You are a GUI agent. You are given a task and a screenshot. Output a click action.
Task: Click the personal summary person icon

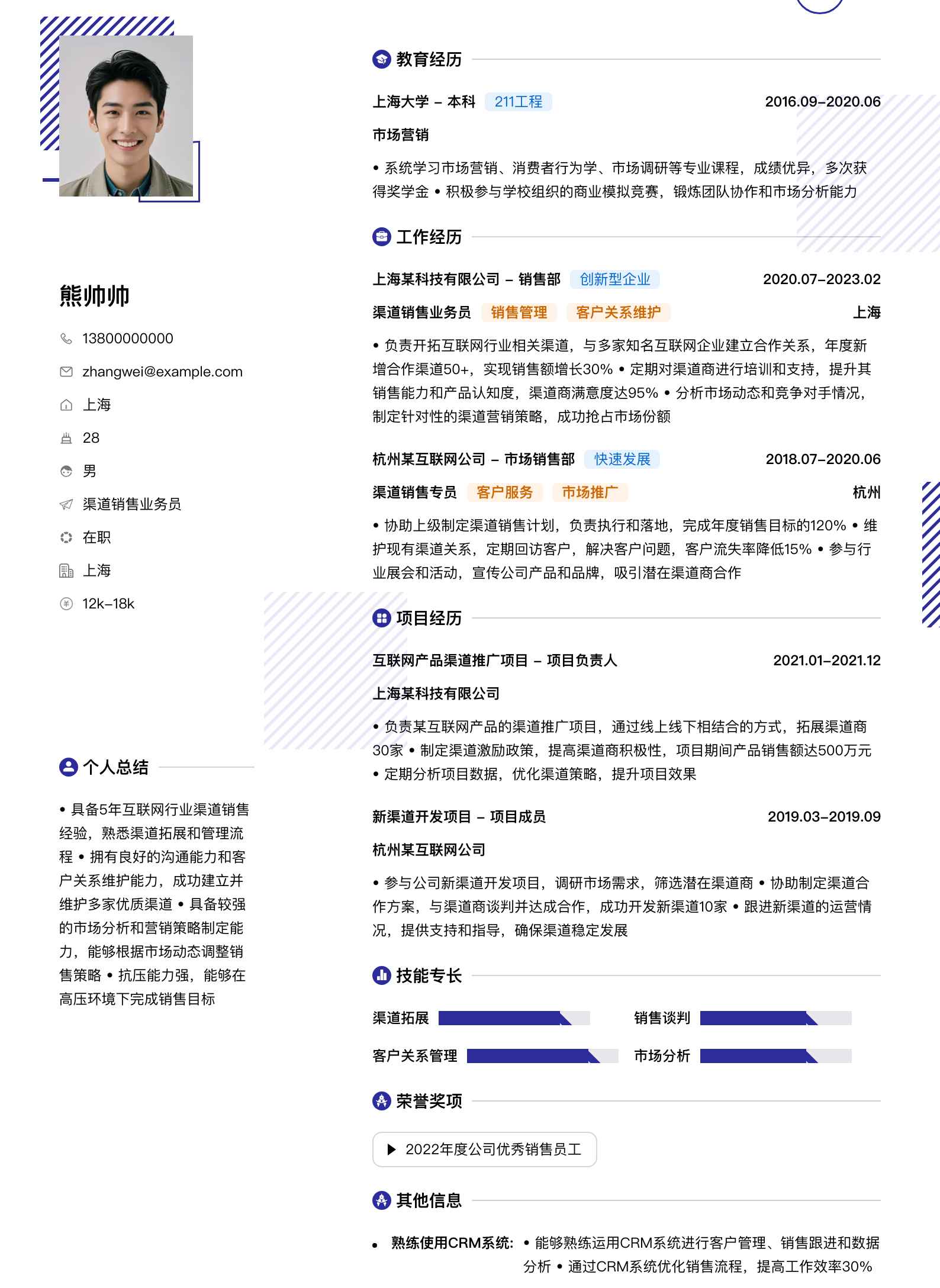[x=69, y=767]
